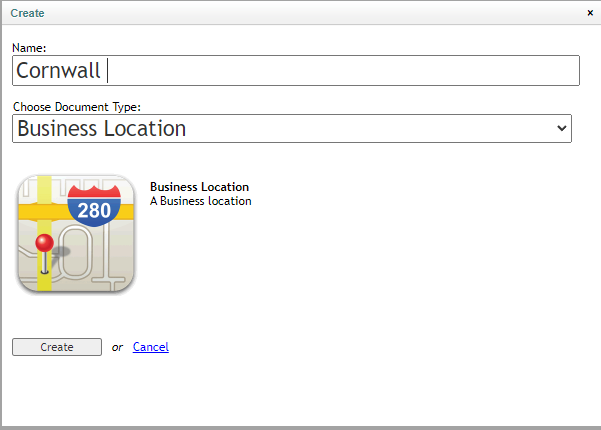Click the empty right side of the Name field
Image resolution: width=601 pixels, height=430 pixels.
click(345, 71)
